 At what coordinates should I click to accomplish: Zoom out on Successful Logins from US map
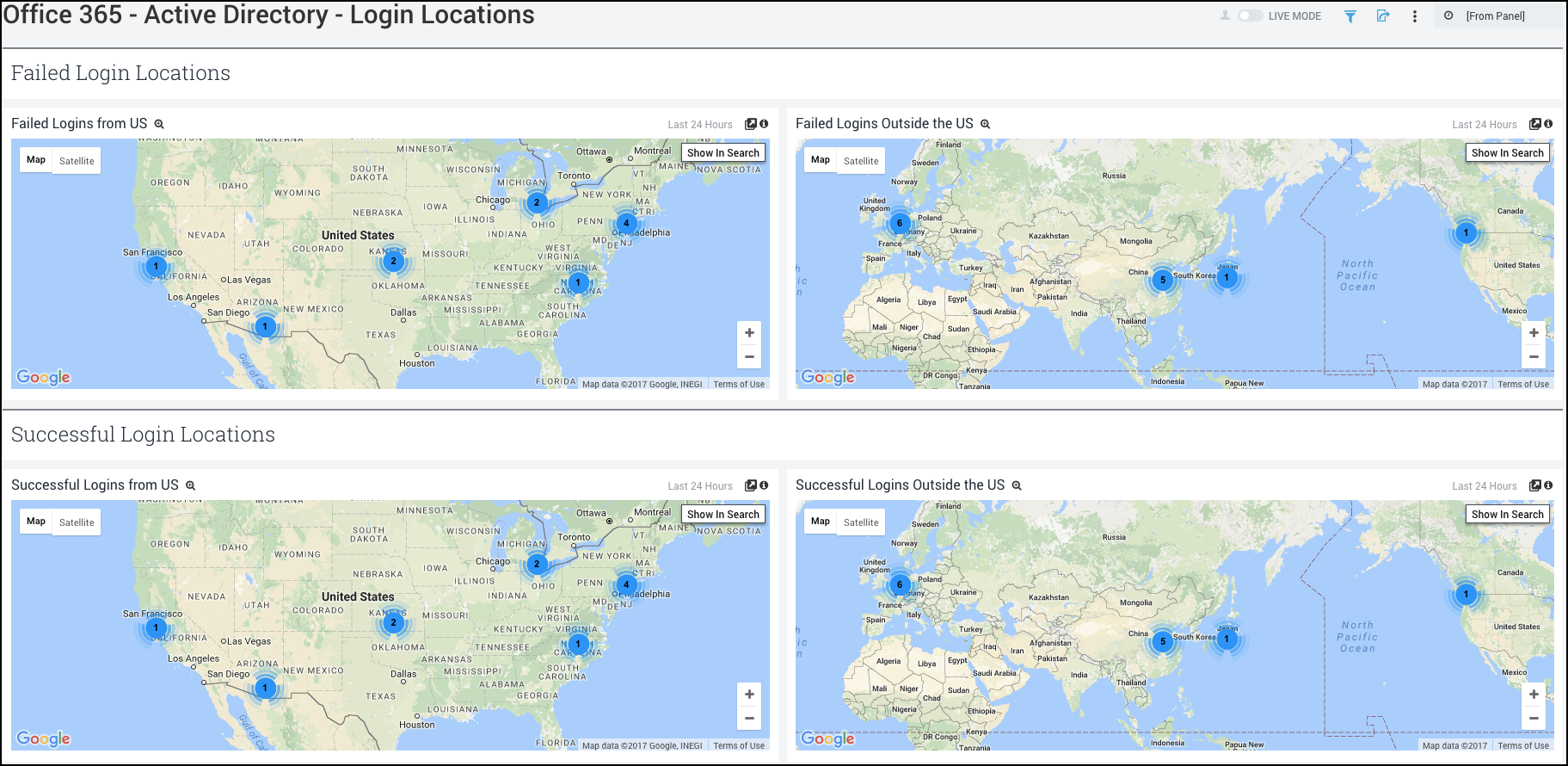749,718
